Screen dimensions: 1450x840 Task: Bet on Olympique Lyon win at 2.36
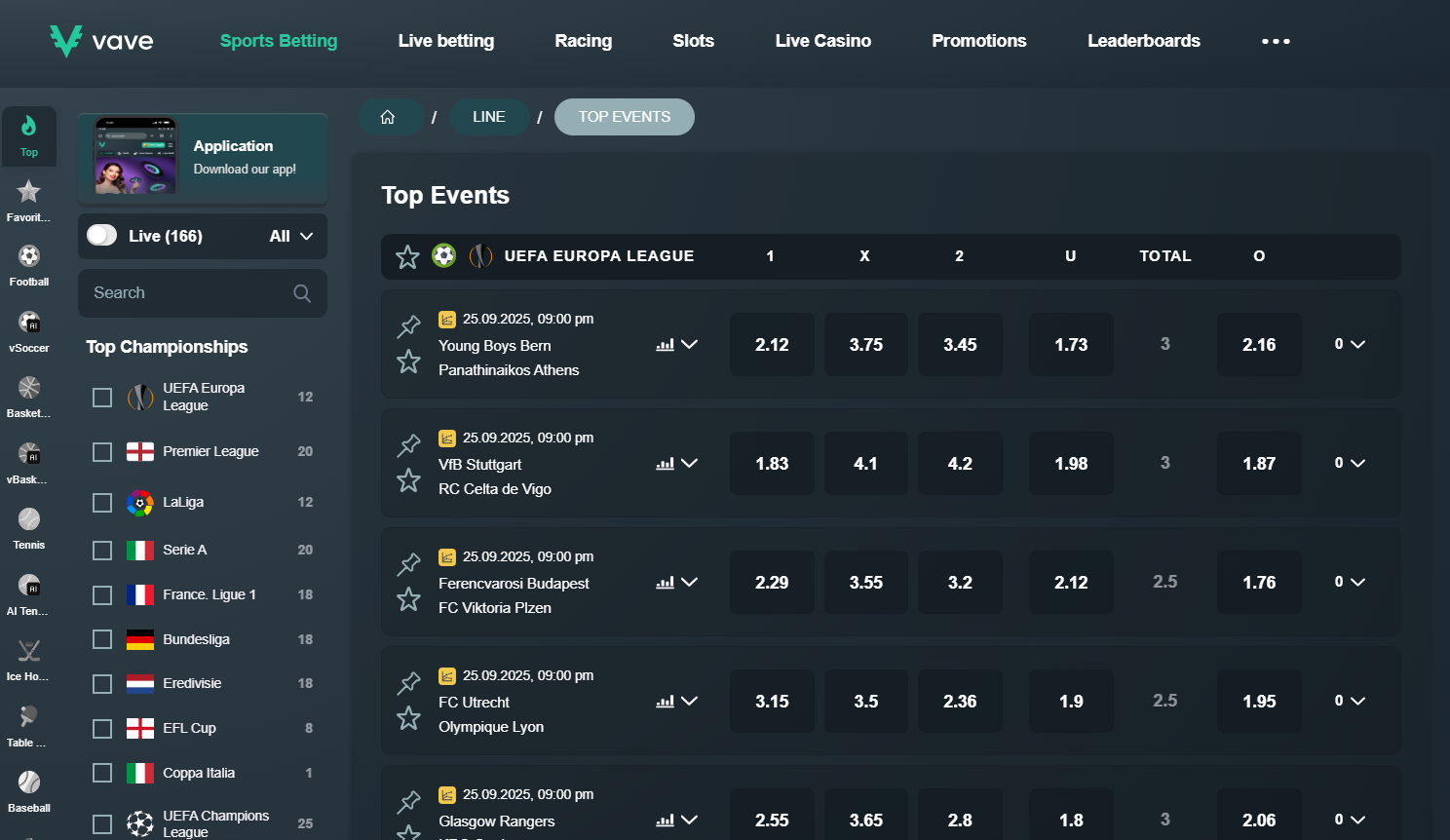point(960,702)
